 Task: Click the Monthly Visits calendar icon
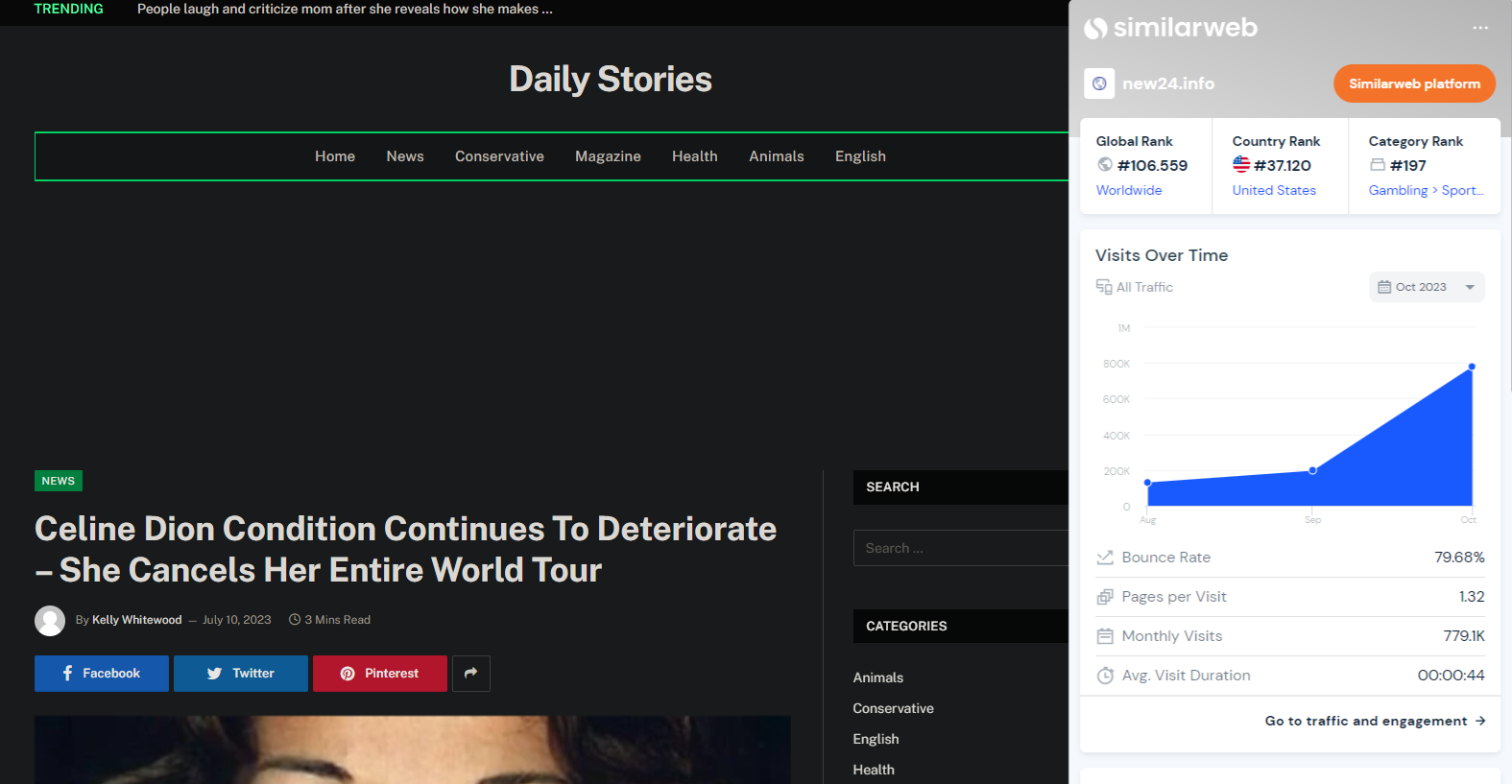point(1105,636)
